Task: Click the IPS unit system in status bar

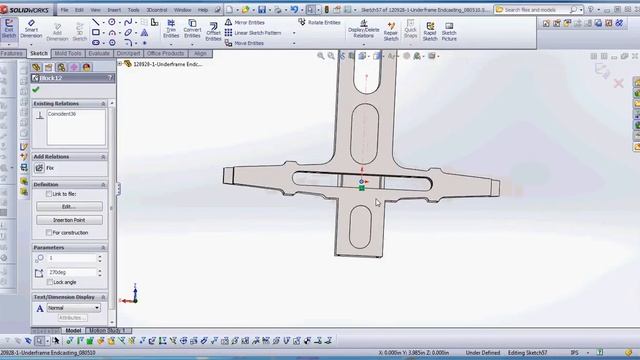Action: tap(574, 352)
